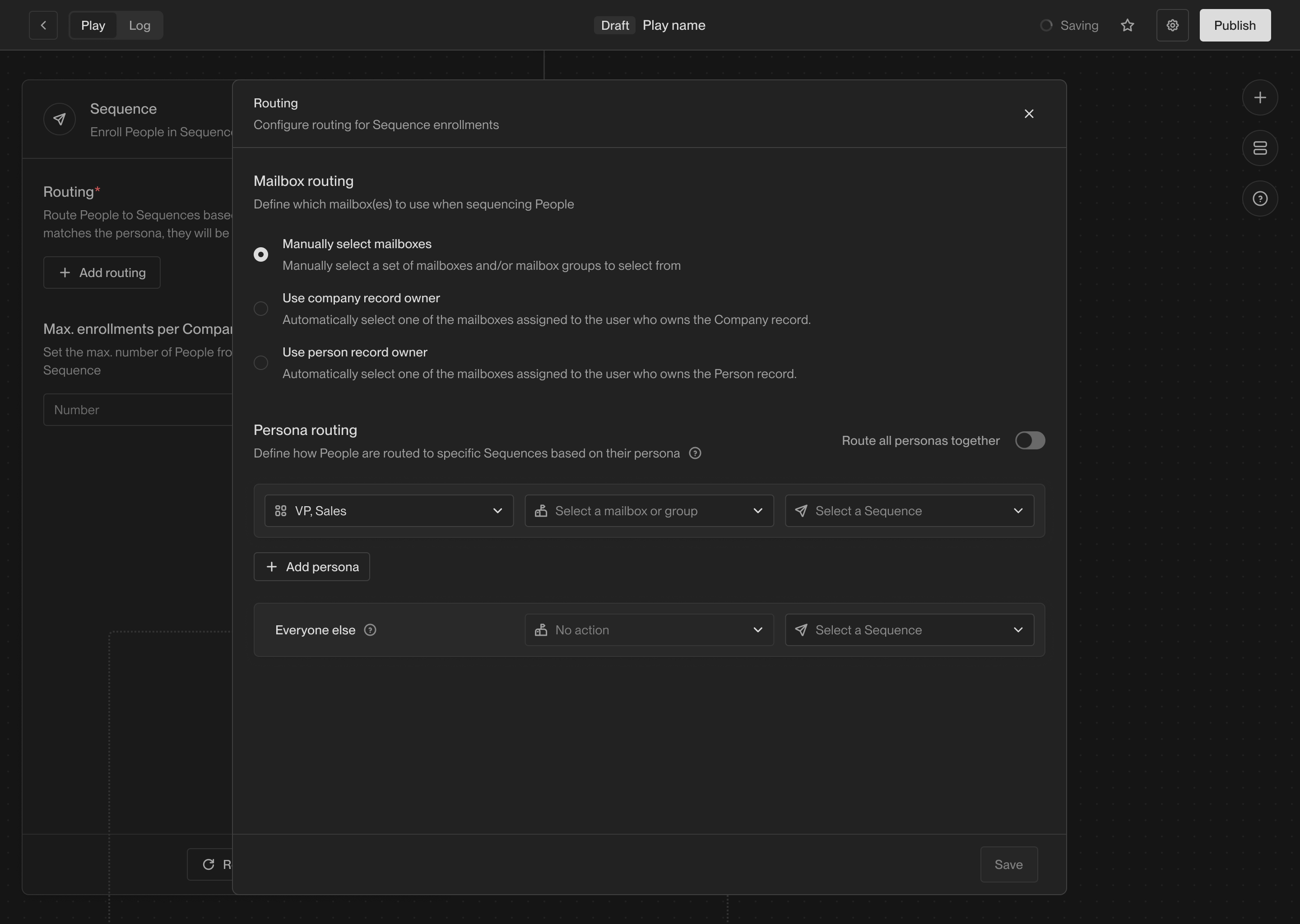Viewport: 1300px width, 924px height.
Task: Click the plus icon on right sidebar
Action: point(1259,97)
